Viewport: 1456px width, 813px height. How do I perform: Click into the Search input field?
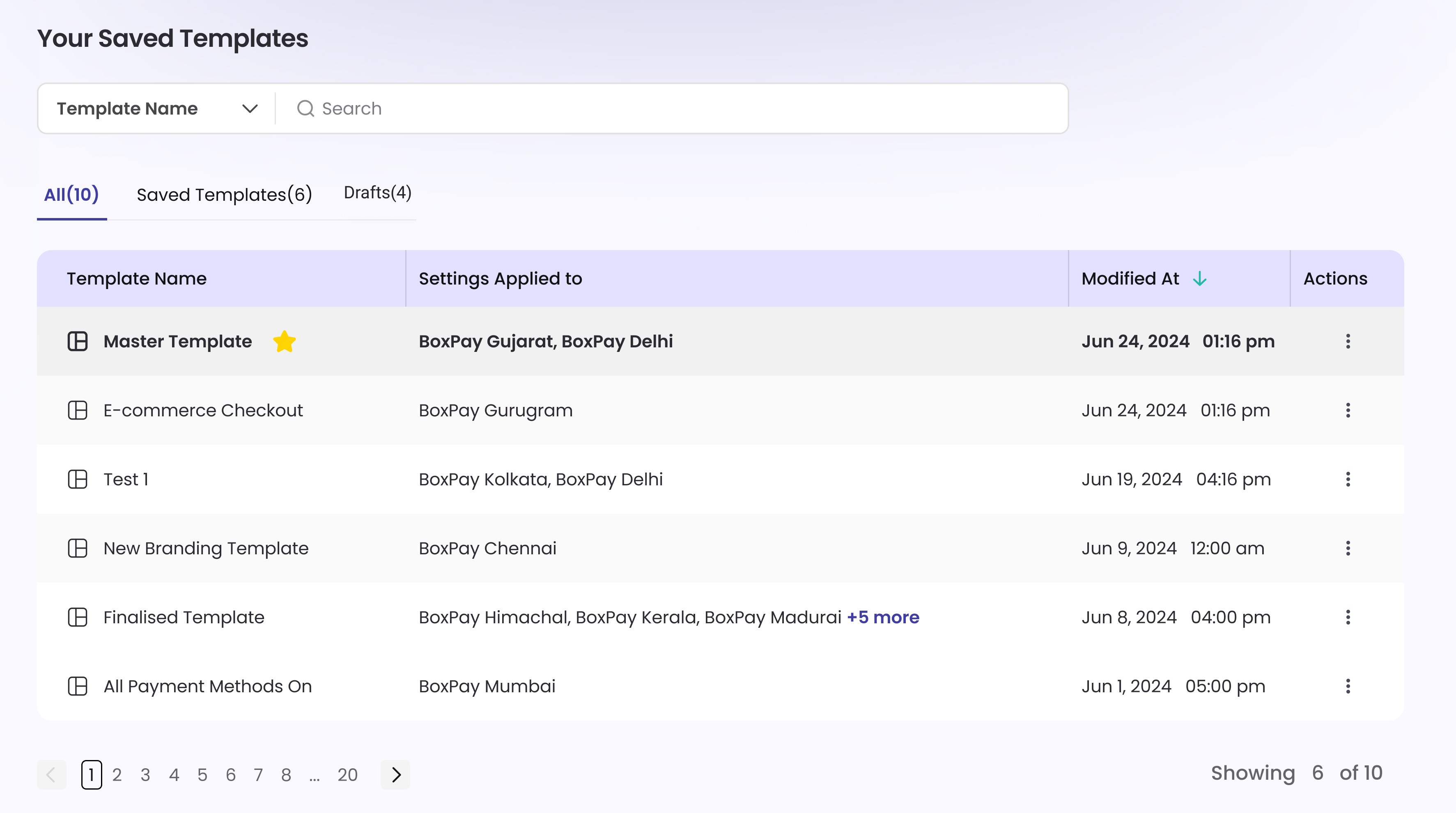click(x=671, y=108)
